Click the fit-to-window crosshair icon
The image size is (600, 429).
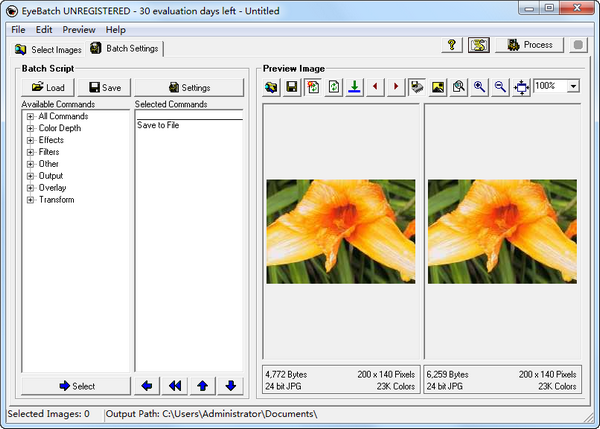tap(521, 87)
